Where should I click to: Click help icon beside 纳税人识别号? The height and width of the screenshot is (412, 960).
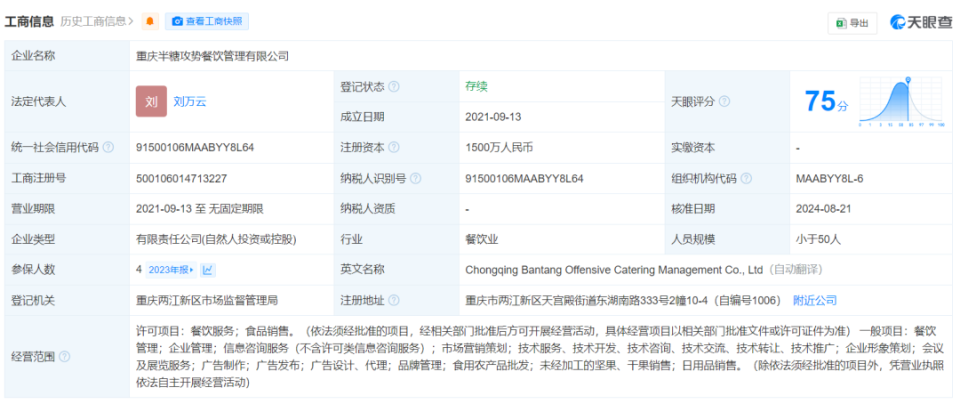[x=416, y=178]
